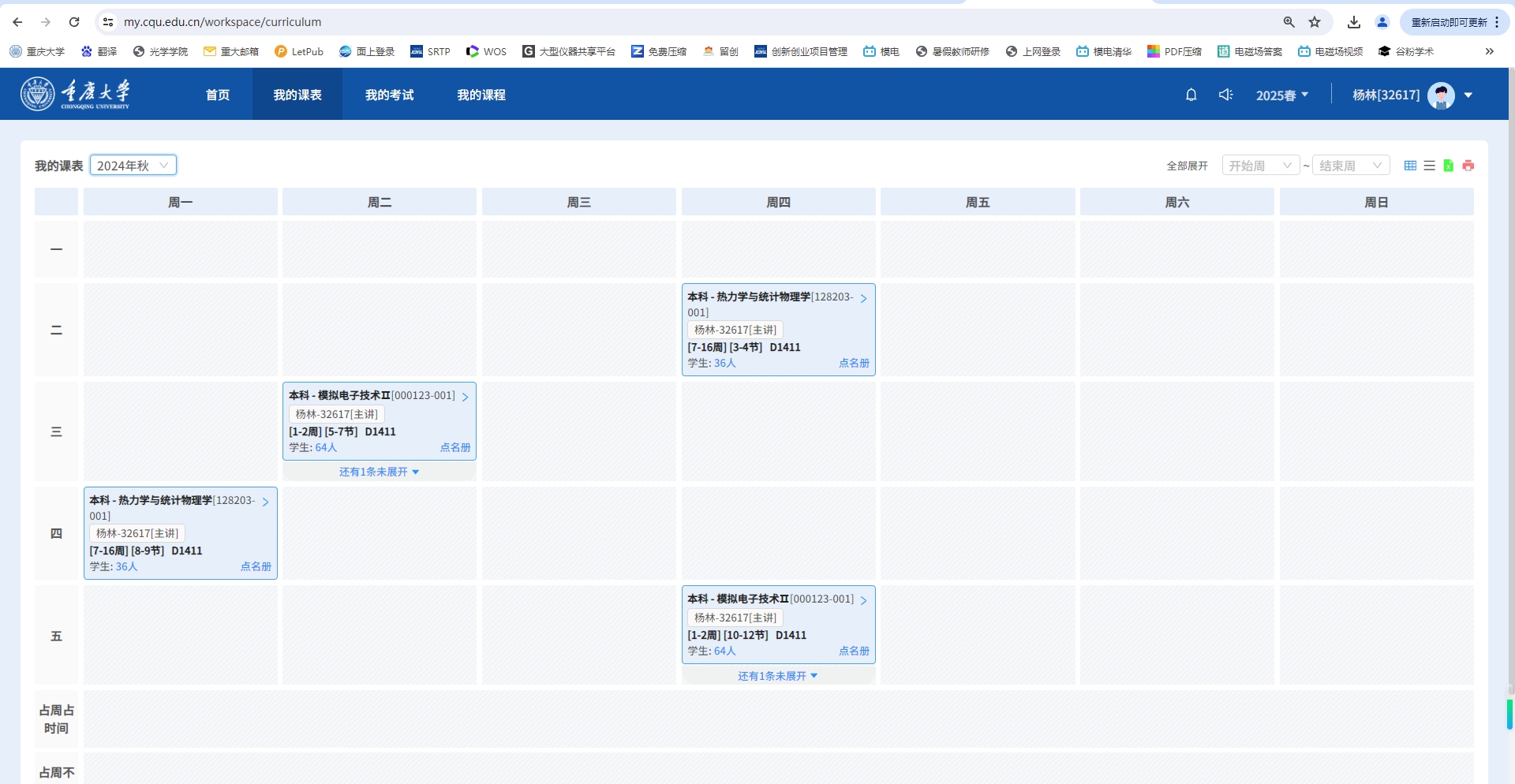Viewport: 1515px width, 784px height.
Task: Switch to the list view icon
Action: click(1429, 166)
